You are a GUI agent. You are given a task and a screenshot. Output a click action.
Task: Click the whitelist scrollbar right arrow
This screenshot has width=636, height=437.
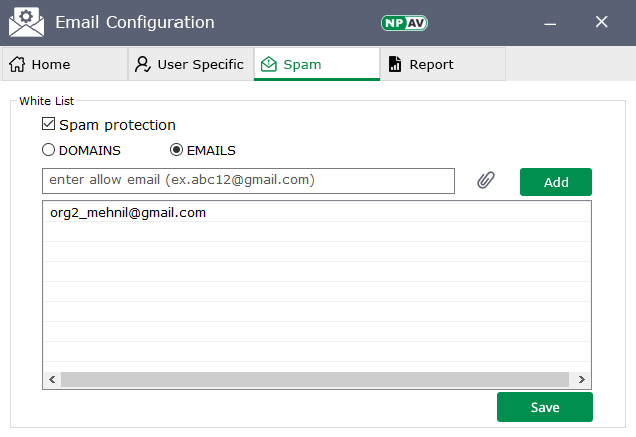pos(581,380)
